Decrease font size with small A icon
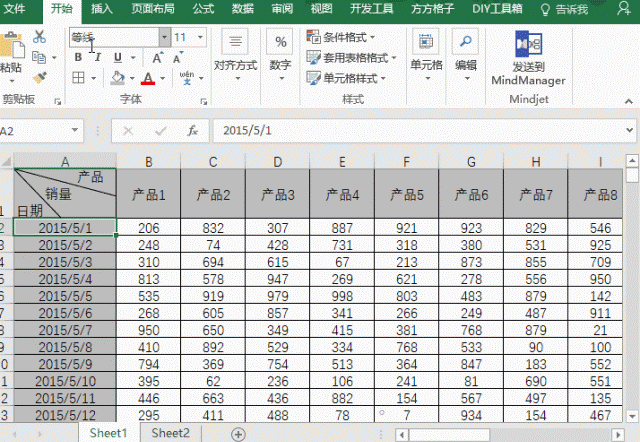The height and width of the screenshot is (442, 640). coord(178,58)
